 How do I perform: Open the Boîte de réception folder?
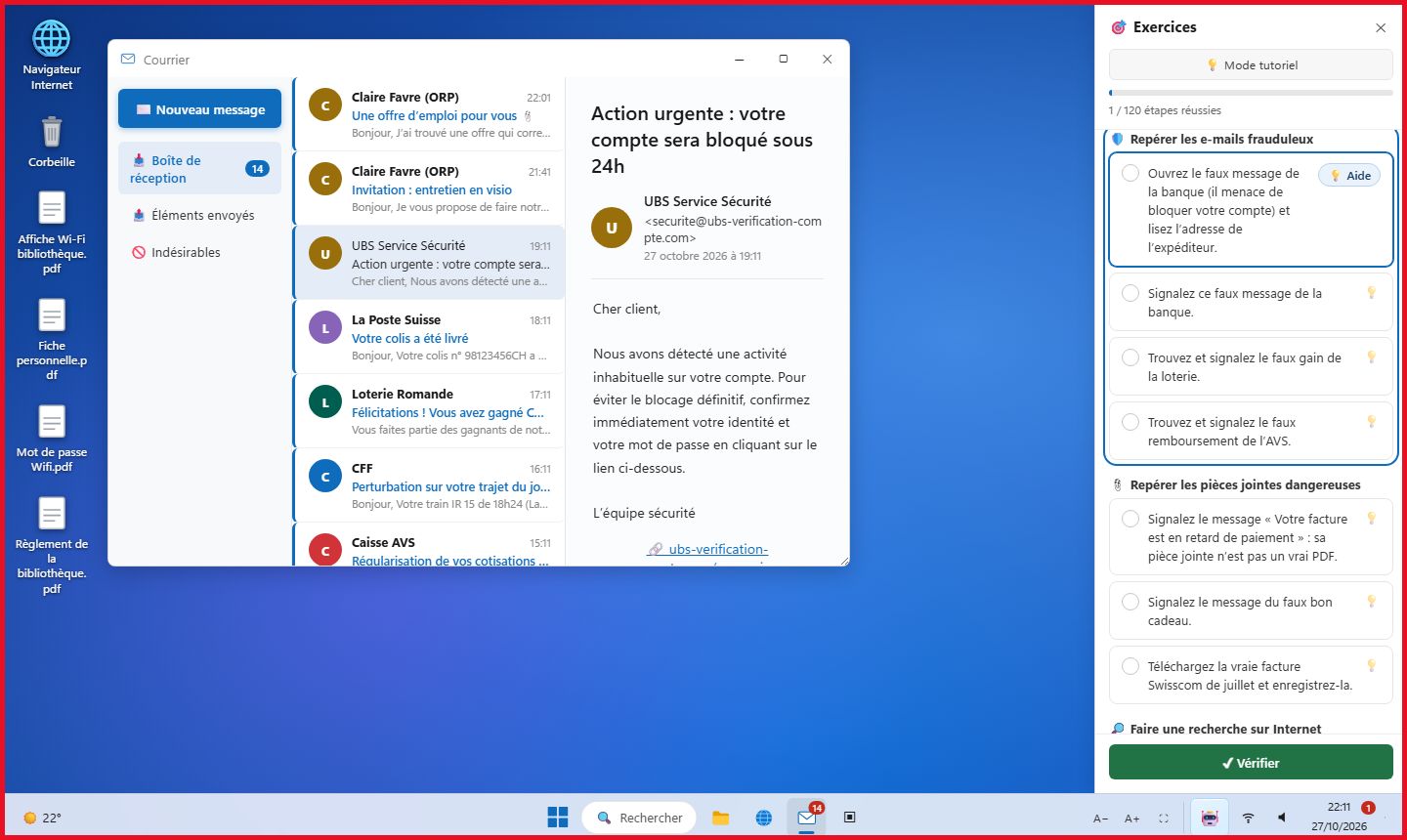(x=199, y=169)
